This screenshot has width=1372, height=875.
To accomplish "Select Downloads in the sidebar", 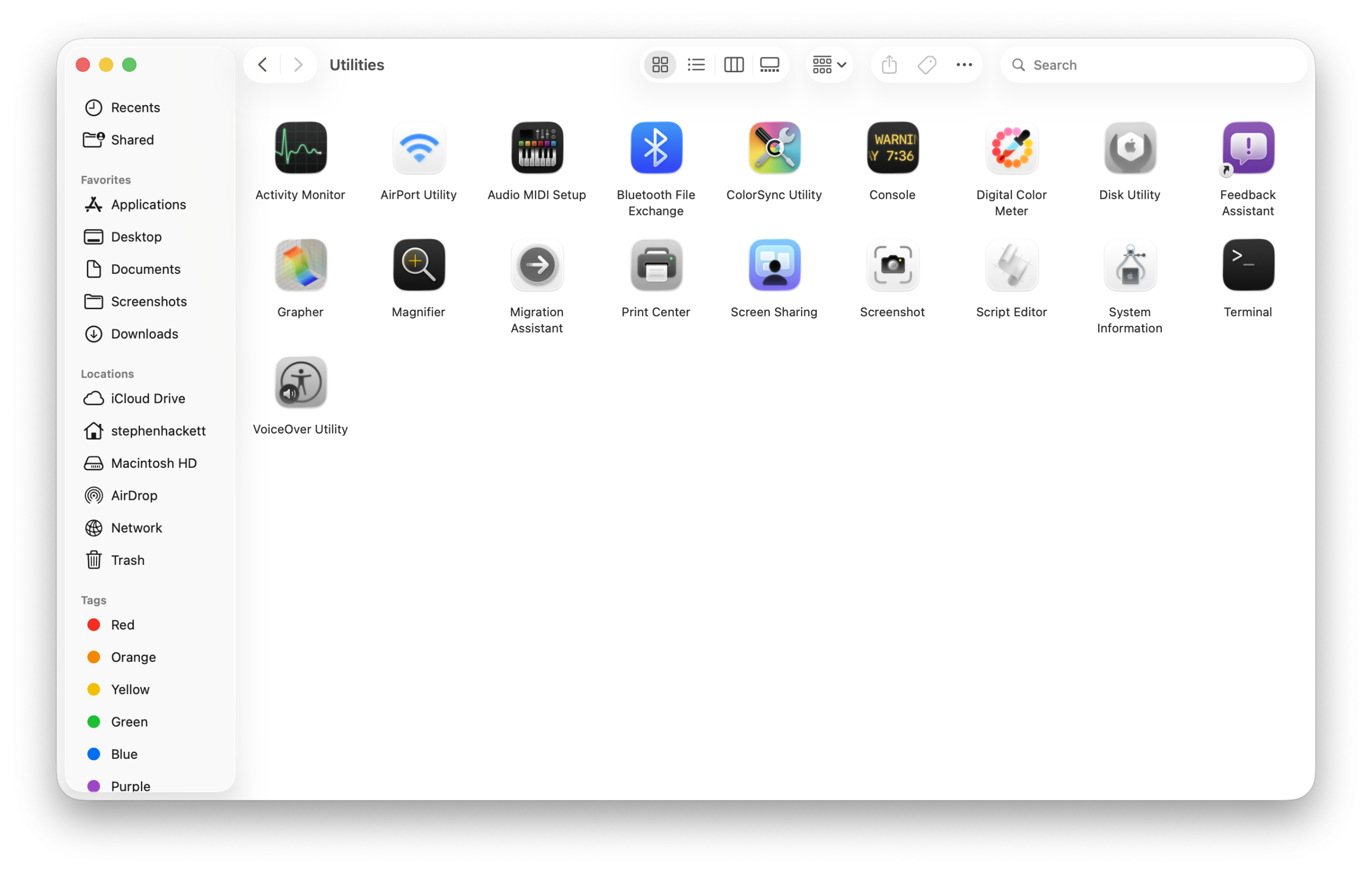I will [x=144, y=334].
